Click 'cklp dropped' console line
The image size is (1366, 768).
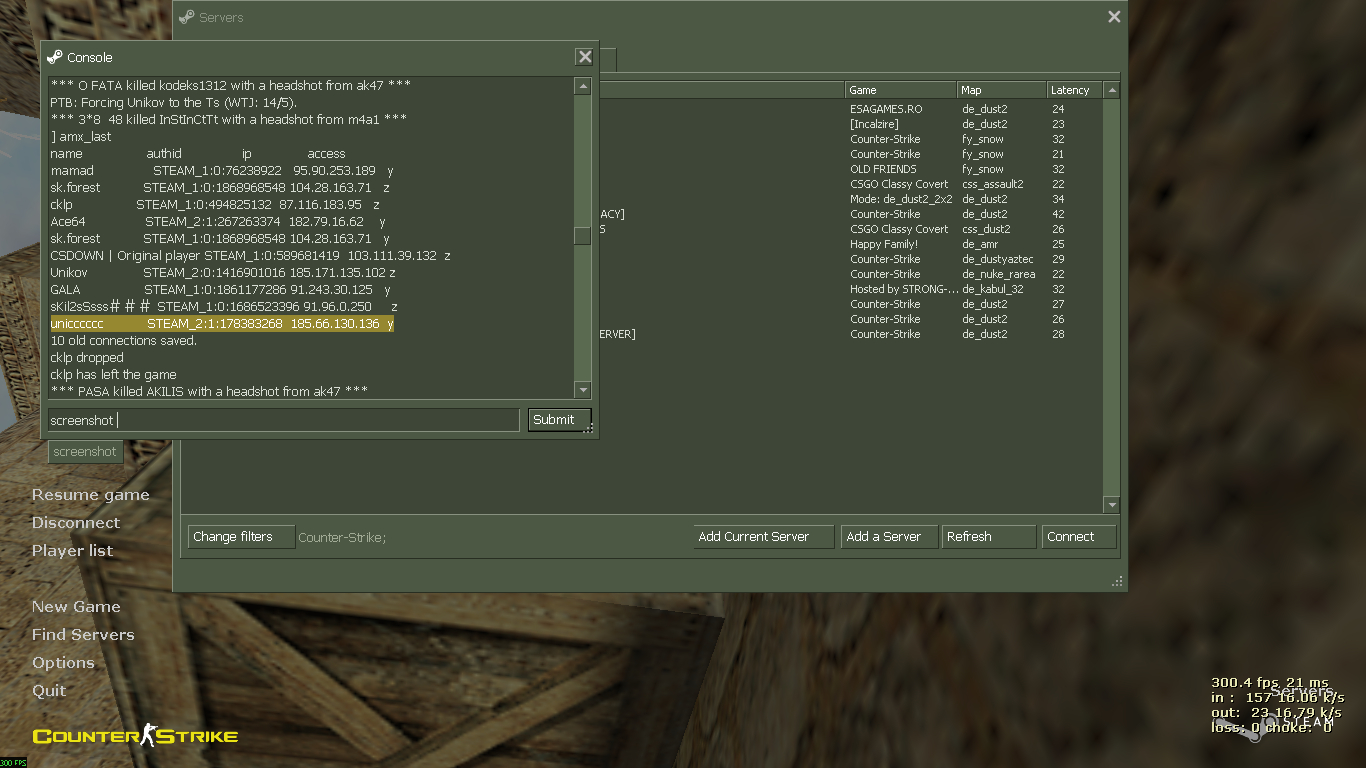click(x=87, y=358)
